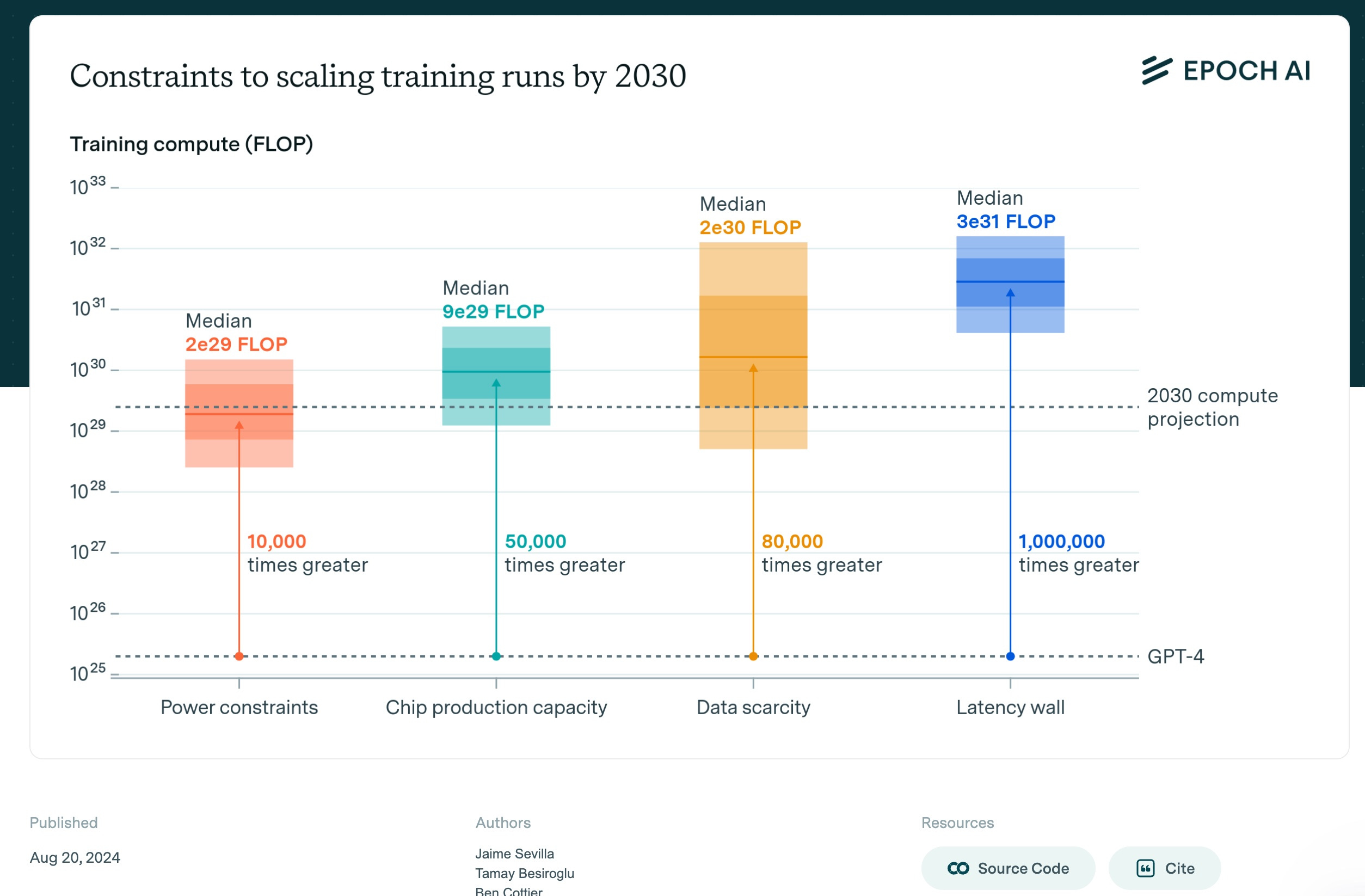Viewport: 1365px width, 896px height.
Task: Click the 2e29 FLOP median label
Action: click(x=236, y=344)
